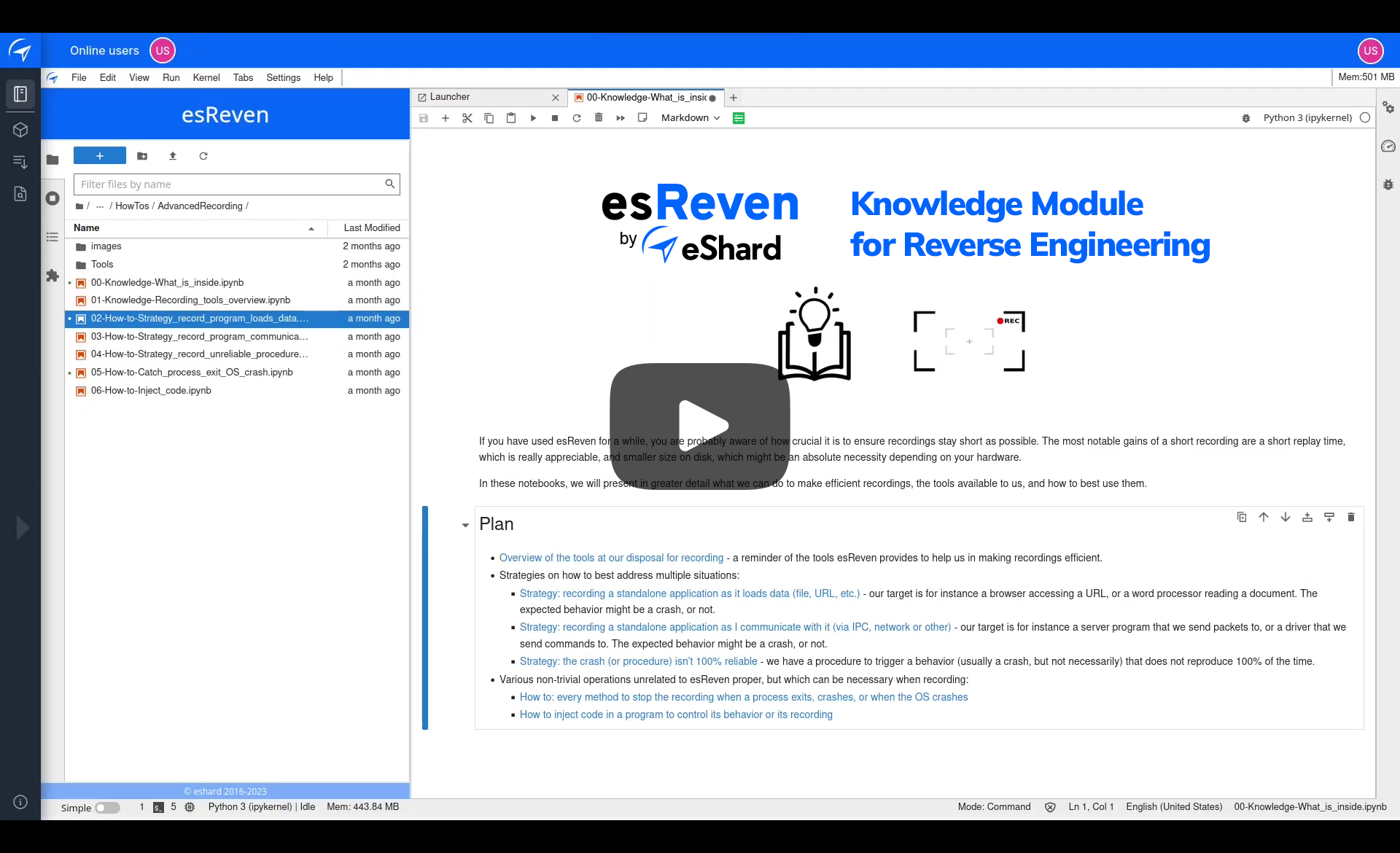
Task: Click the paste cells icon
Action: [510, 118]
